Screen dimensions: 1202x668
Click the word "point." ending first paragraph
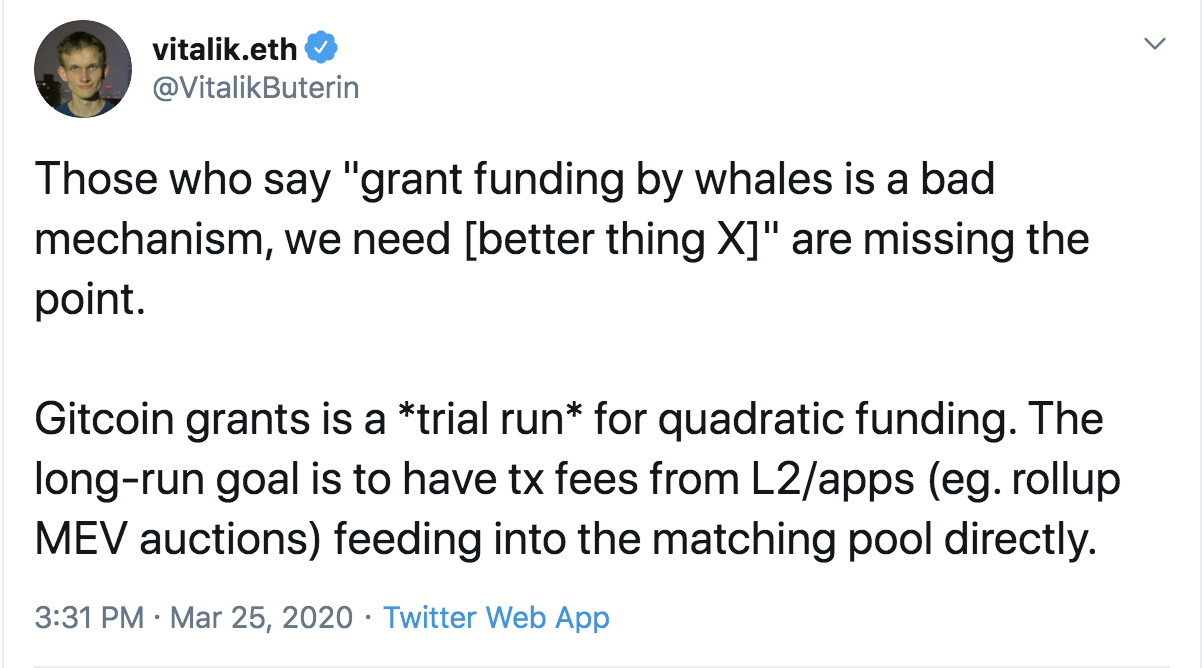pyautogui.click(x=90, y=300)
